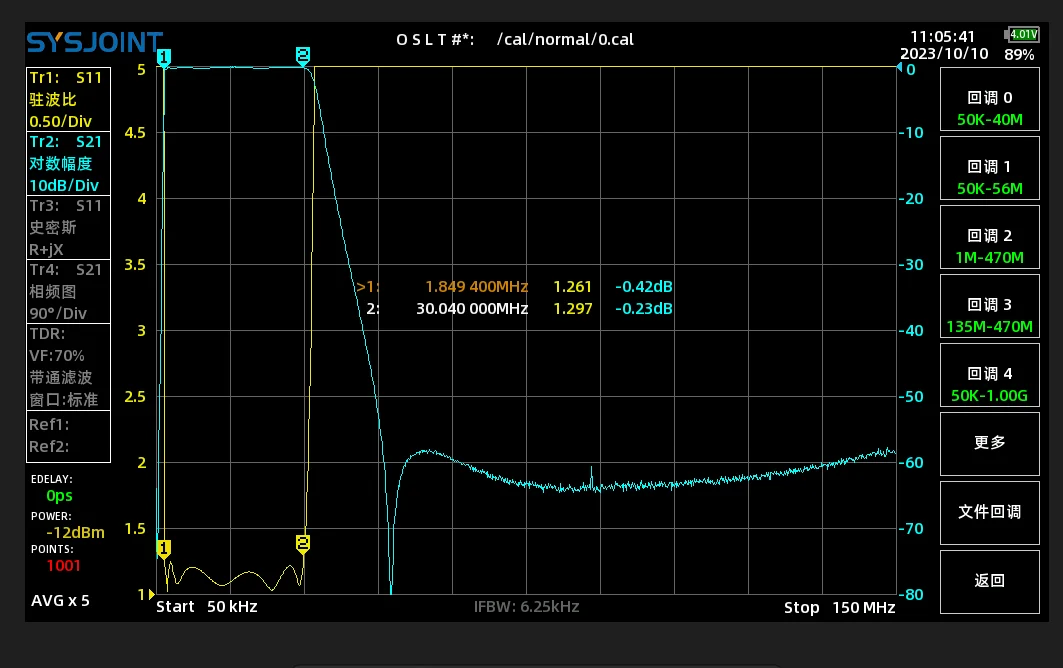Click the marker 1 S21 value -0.42dB
Screen dimensions: 1063x668
click(643, 287)
